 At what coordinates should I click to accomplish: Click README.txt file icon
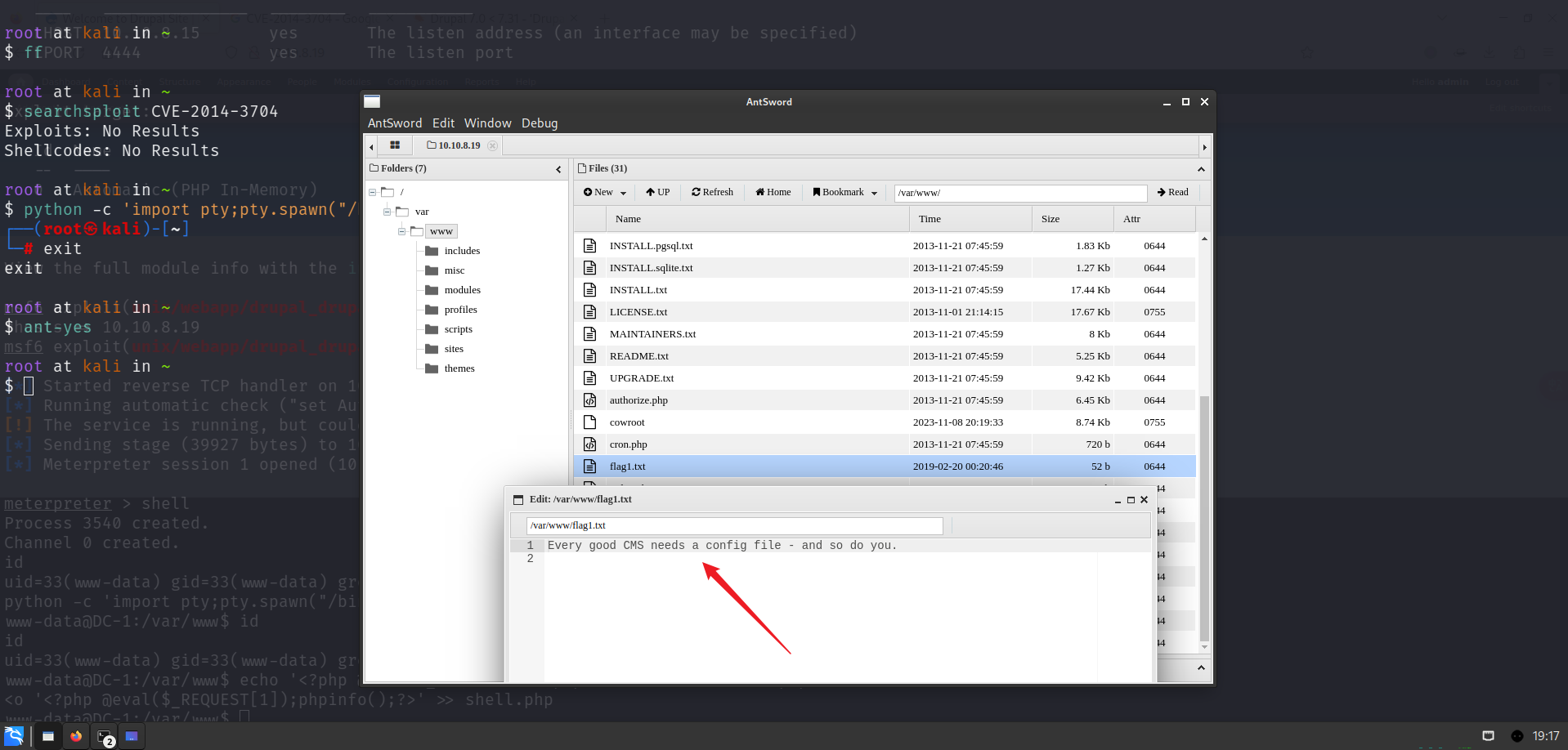tap(589, 356)
